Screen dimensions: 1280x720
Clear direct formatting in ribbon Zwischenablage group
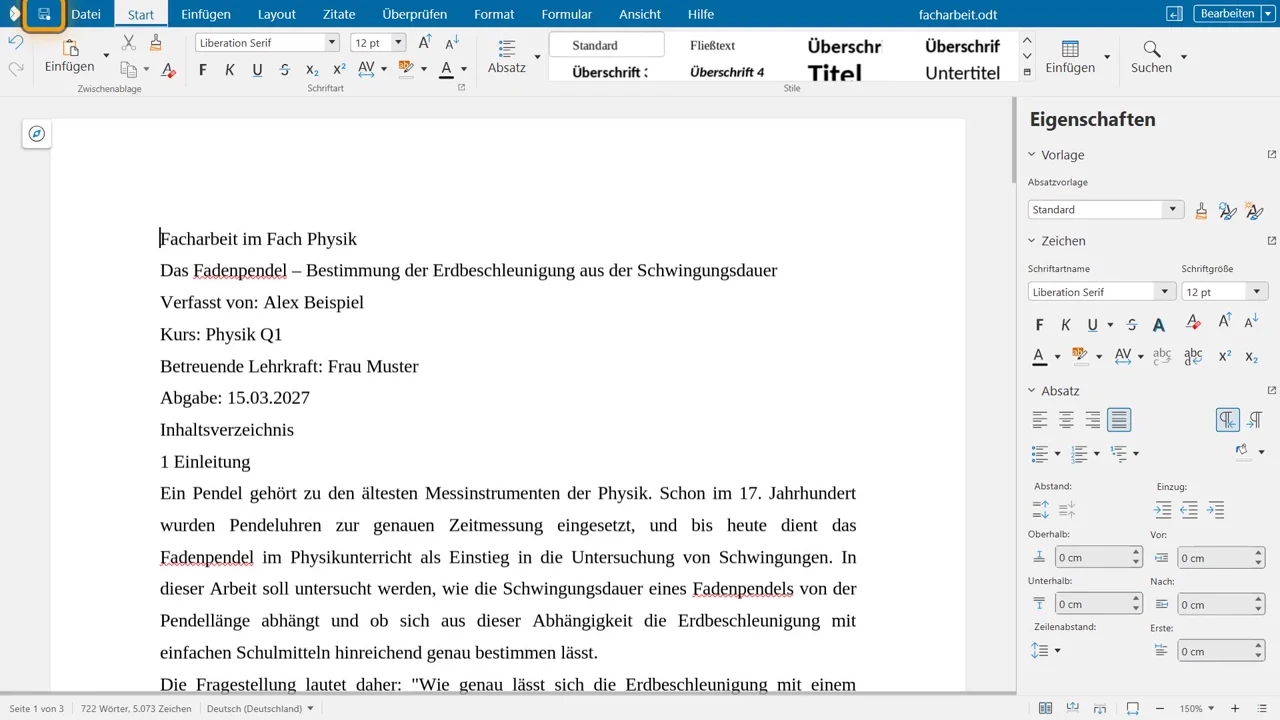click(168, 69)
